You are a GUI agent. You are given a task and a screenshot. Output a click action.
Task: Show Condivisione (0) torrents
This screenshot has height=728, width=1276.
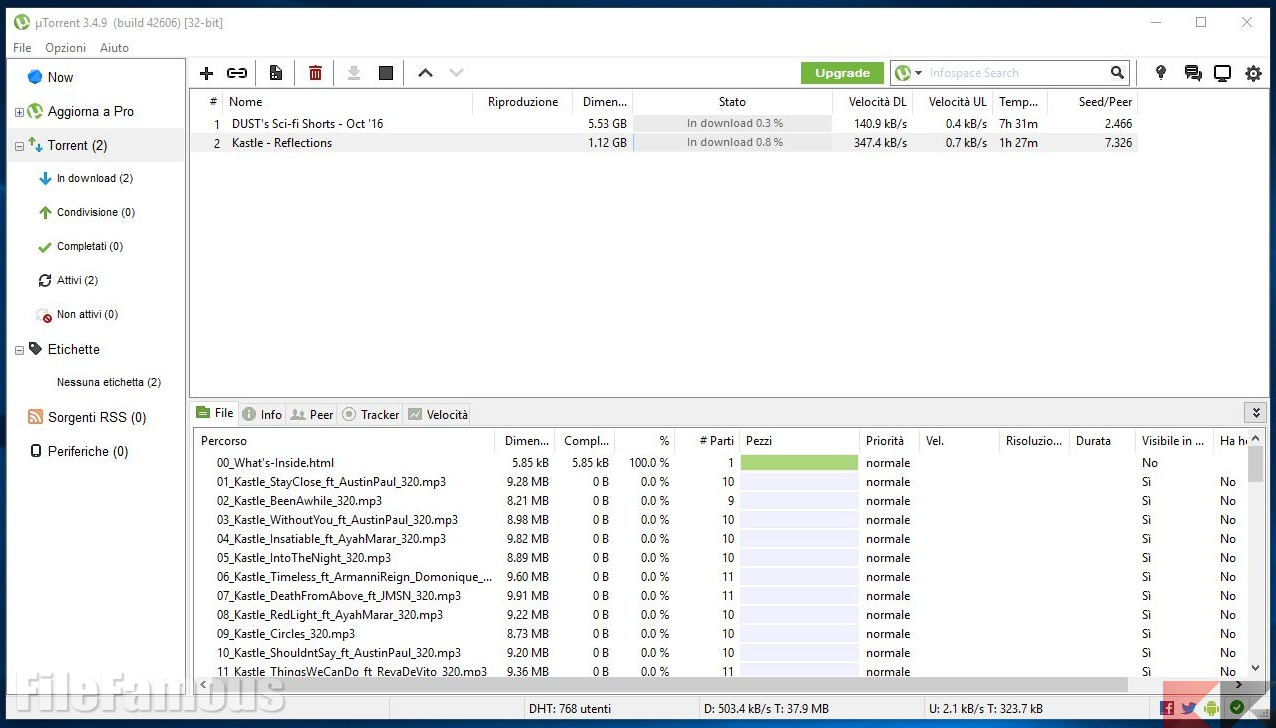click(x=96, y=212)
